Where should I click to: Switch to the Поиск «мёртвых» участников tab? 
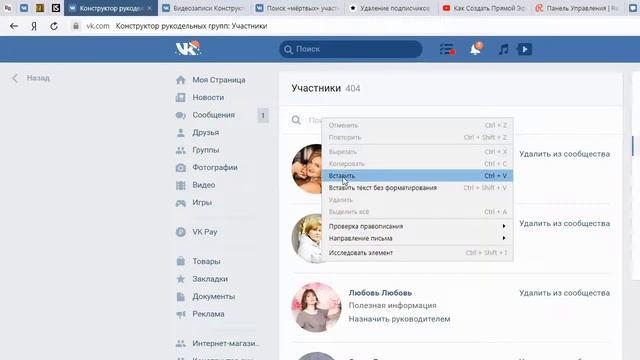point(298,8)
